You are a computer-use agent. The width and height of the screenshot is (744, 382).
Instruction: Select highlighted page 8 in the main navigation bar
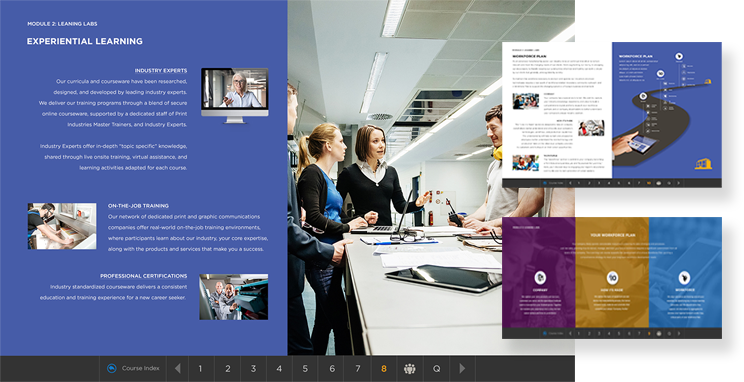383,369
